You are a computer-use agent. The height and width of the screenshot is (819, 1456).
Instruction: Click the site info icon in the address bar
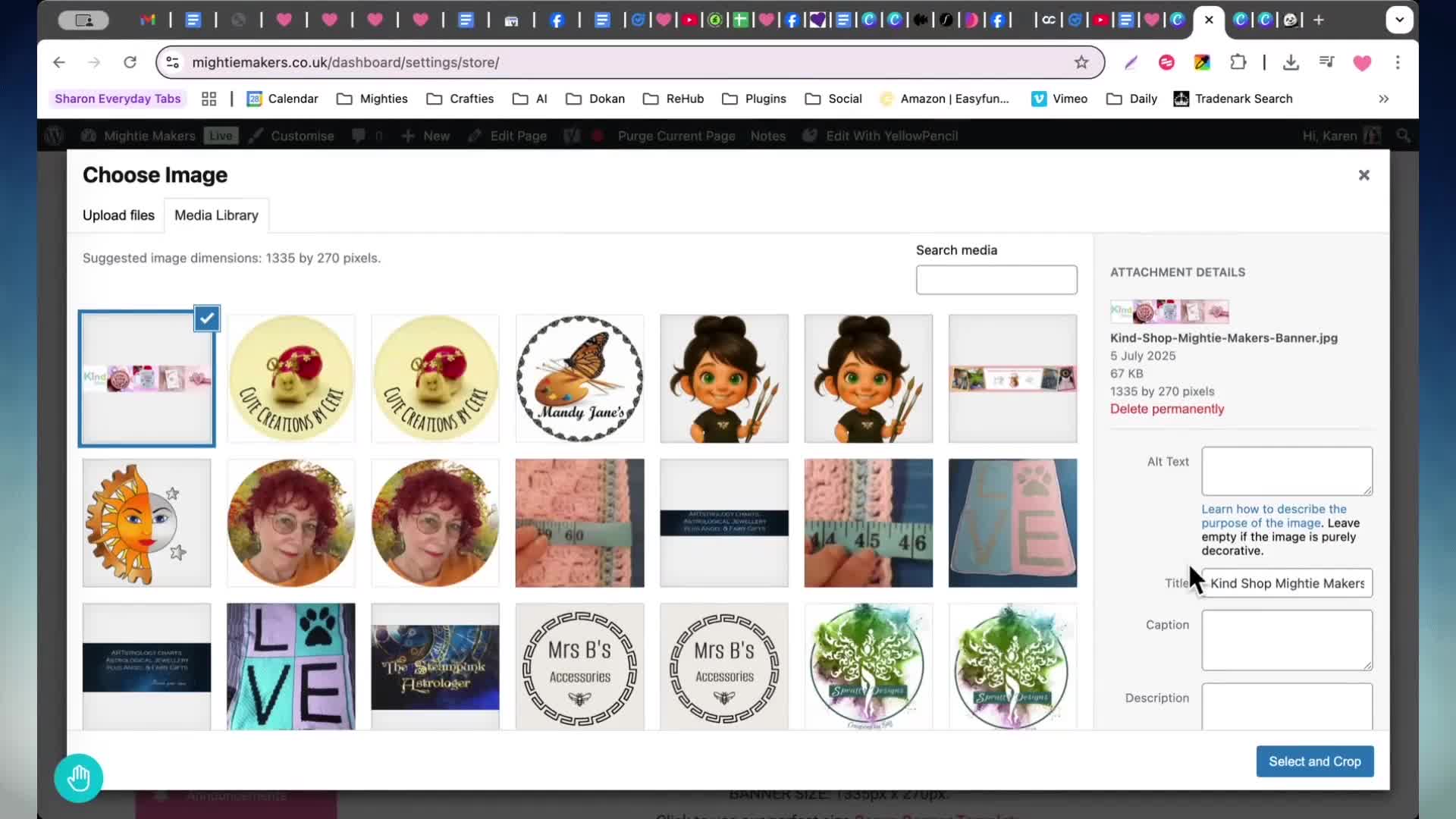point(173,62)
